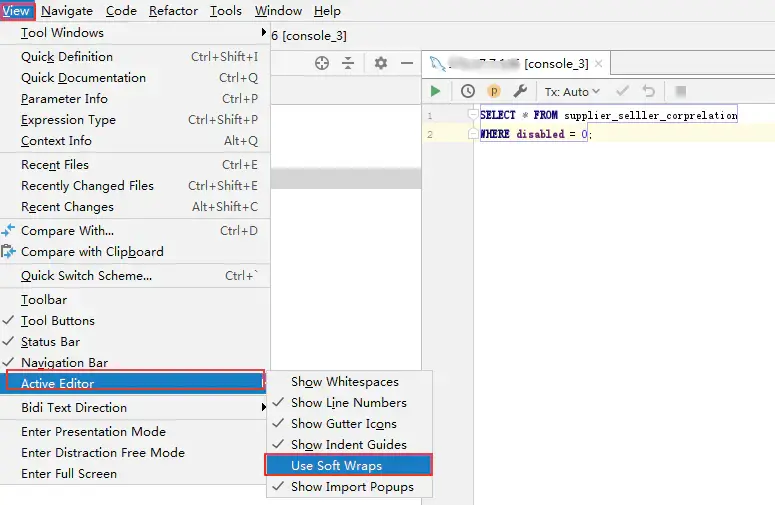Open the Navigate menu
775x505 pixels.
pos(67,10)
